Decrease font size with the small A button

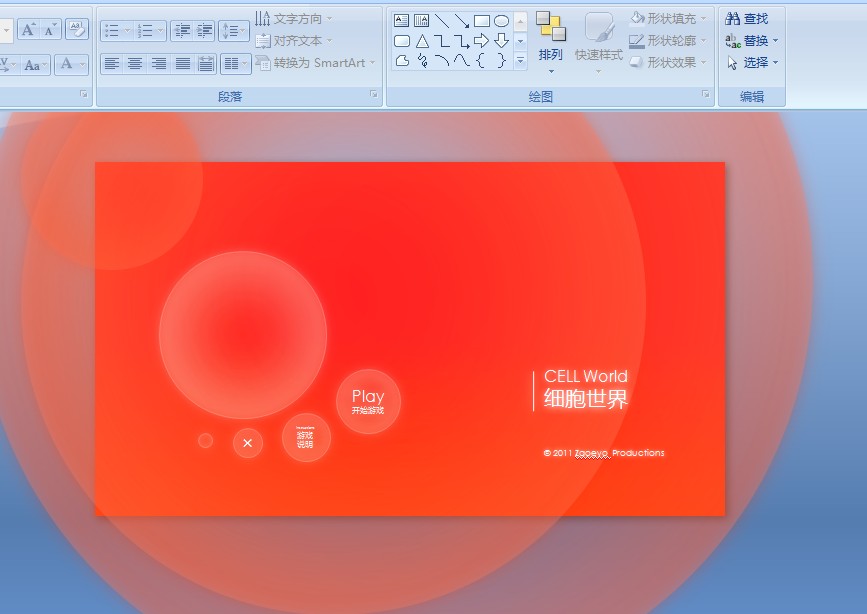50,29
